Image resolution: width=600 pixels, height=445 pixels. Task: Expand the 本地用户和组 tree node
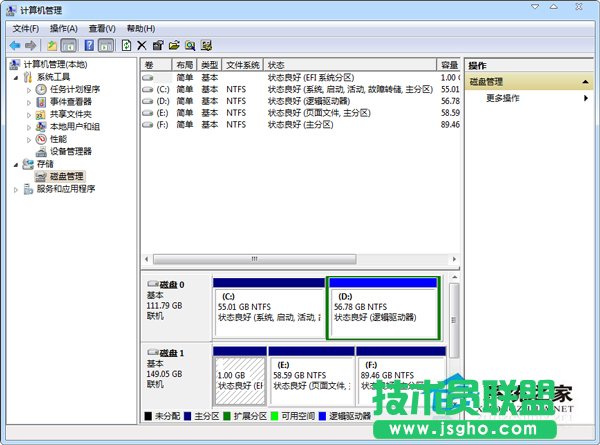click(29, 127)
